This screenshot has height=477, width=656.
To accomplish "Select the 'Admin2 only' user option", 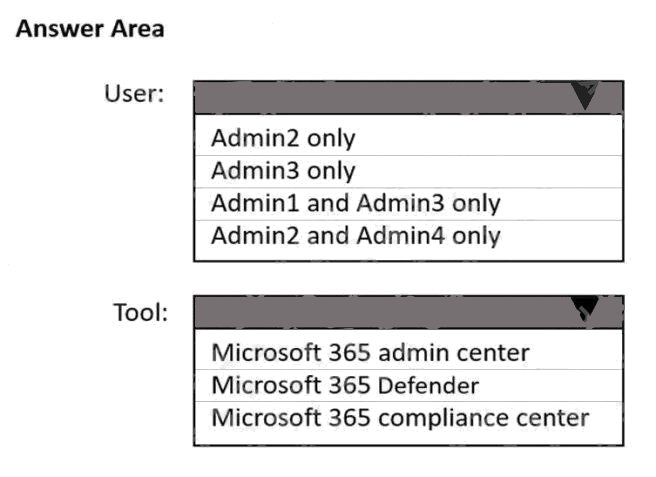I will point(283,138).
